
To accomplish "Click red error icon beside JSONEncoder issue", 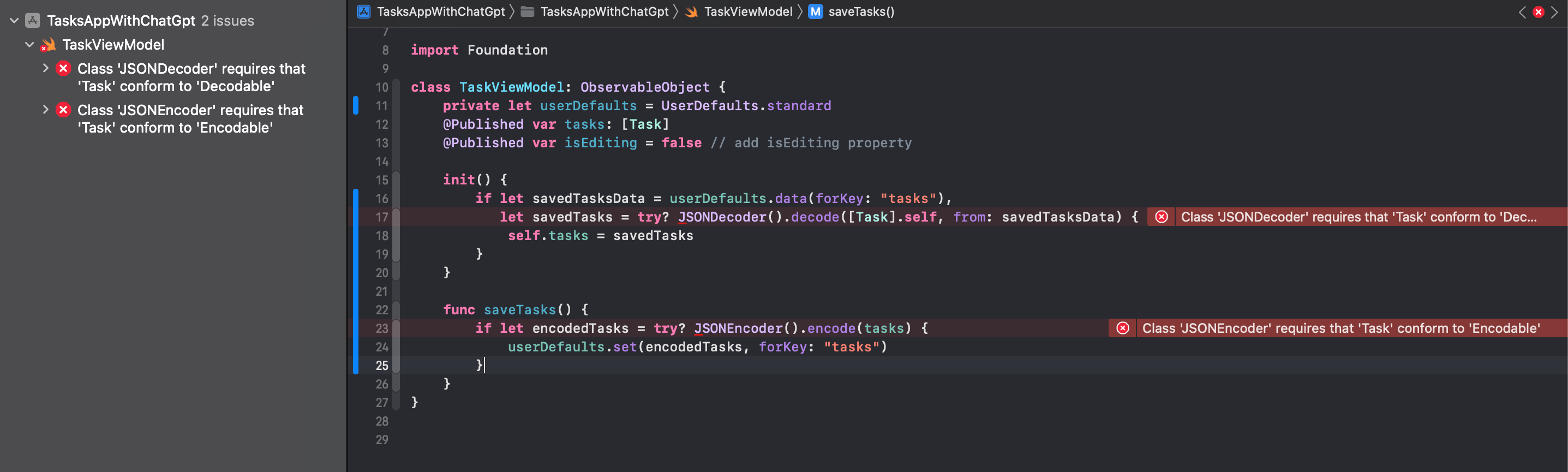I will 63,110.
